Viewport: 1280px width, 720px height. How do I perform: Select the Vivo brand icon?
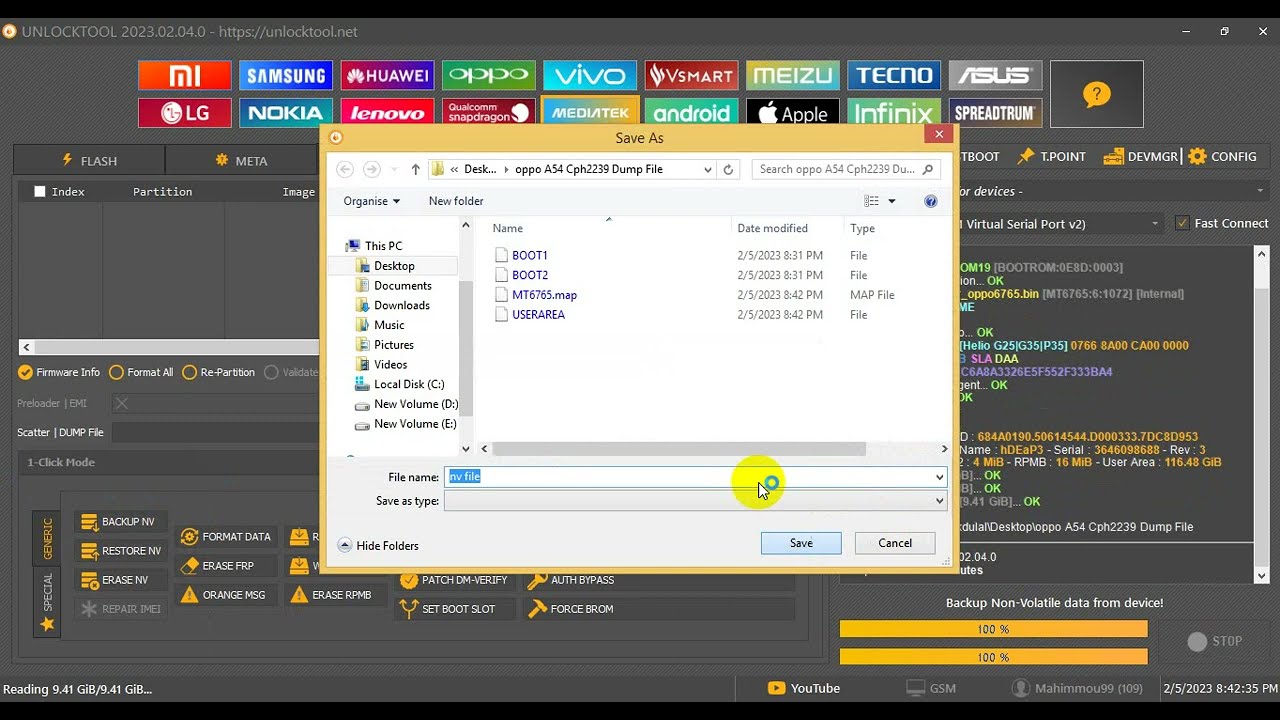click(x=590, y=75)
